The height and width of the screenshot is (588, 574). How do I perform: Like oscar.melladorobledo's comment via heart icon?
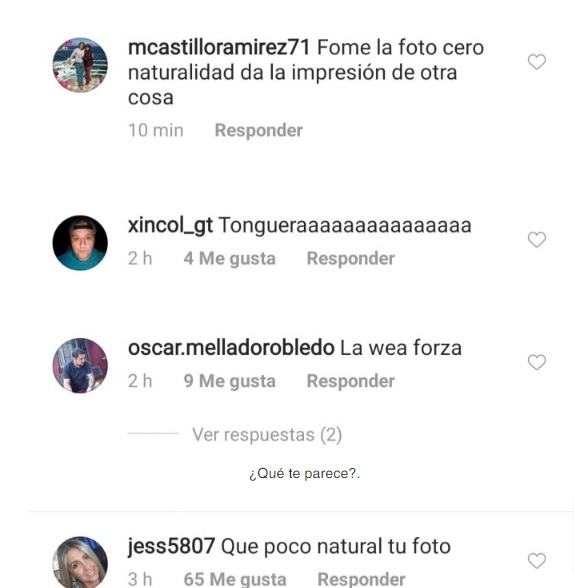tap(537, 362)
